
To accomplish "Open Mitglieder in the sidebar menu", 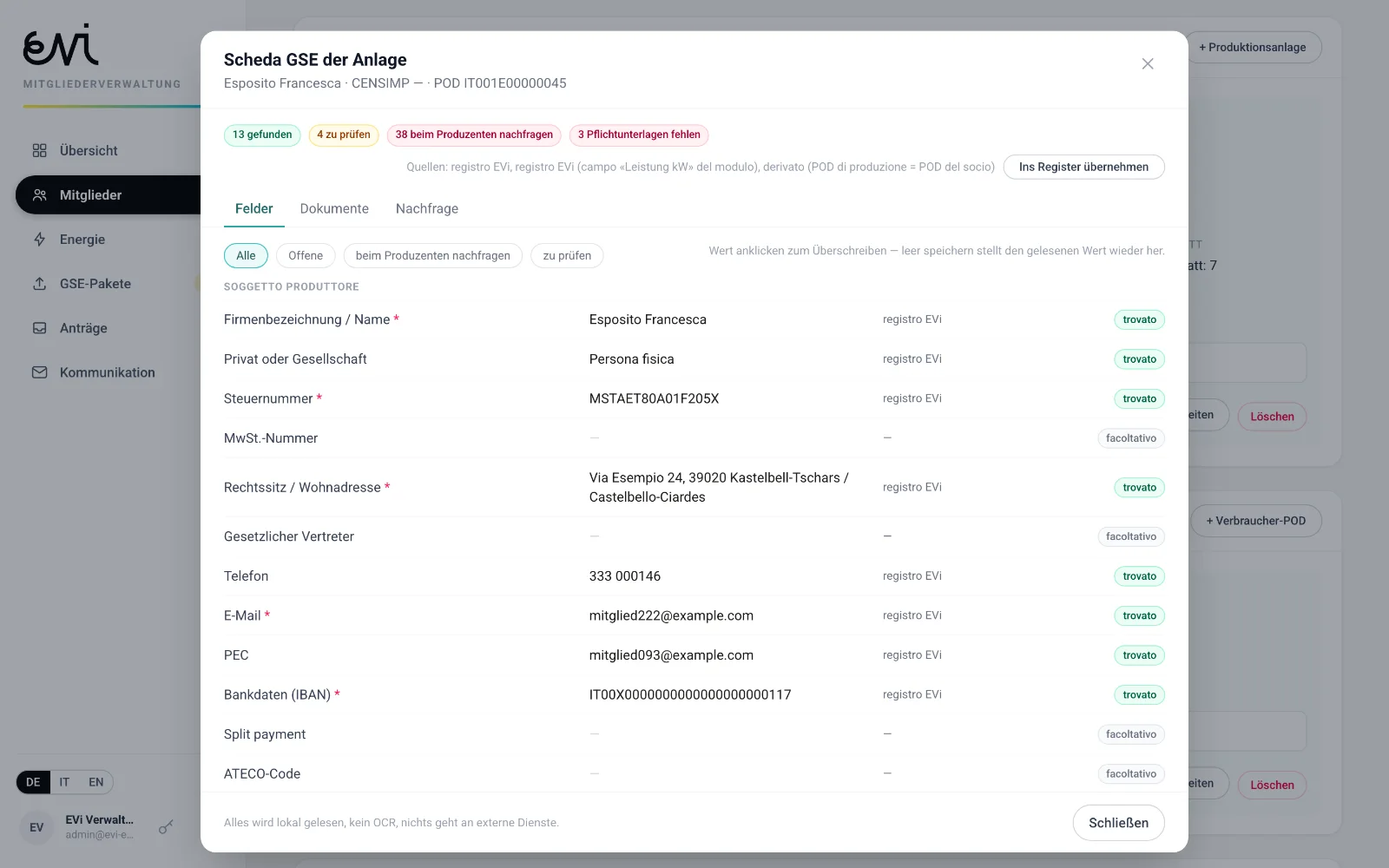I will coord(108,194).
